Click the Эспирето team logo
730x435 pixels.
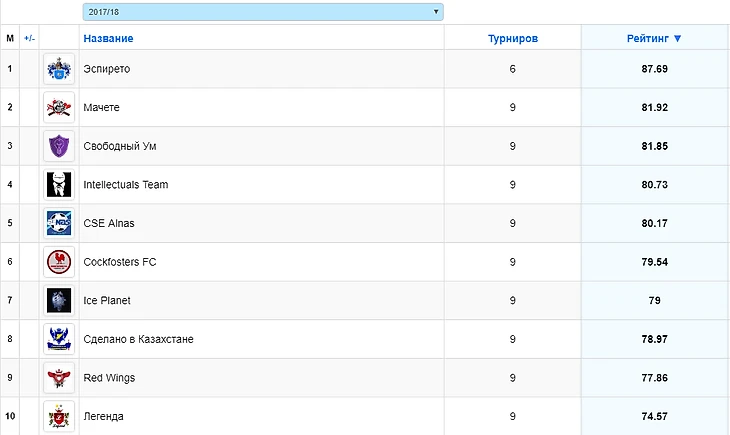pos(59,69)
